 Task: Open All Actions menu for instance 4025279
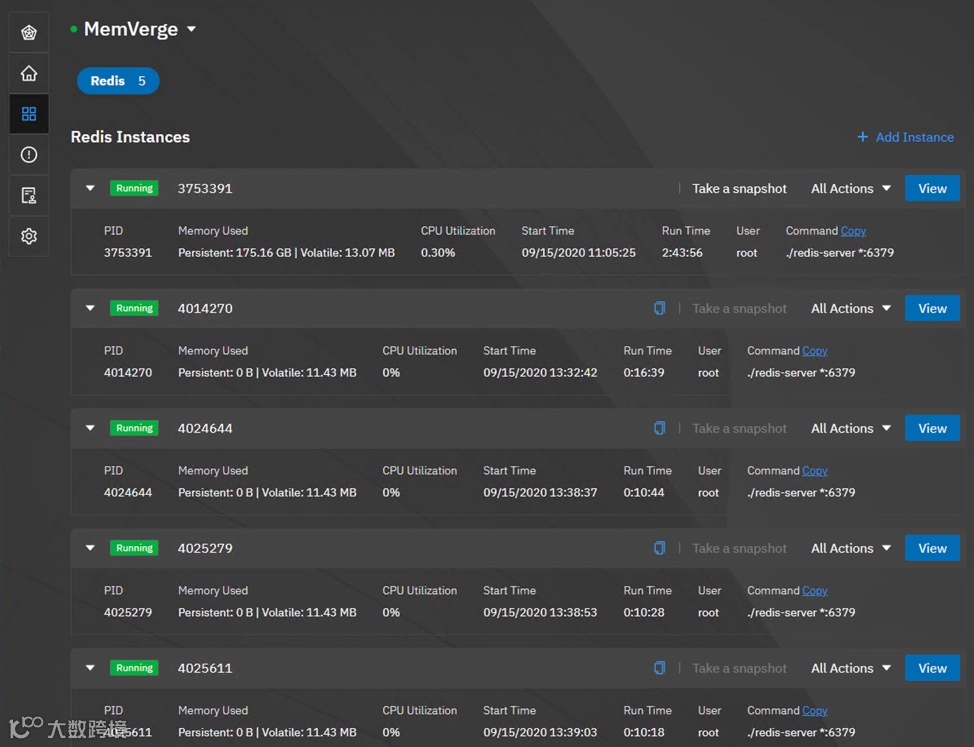tap(851, 548)
